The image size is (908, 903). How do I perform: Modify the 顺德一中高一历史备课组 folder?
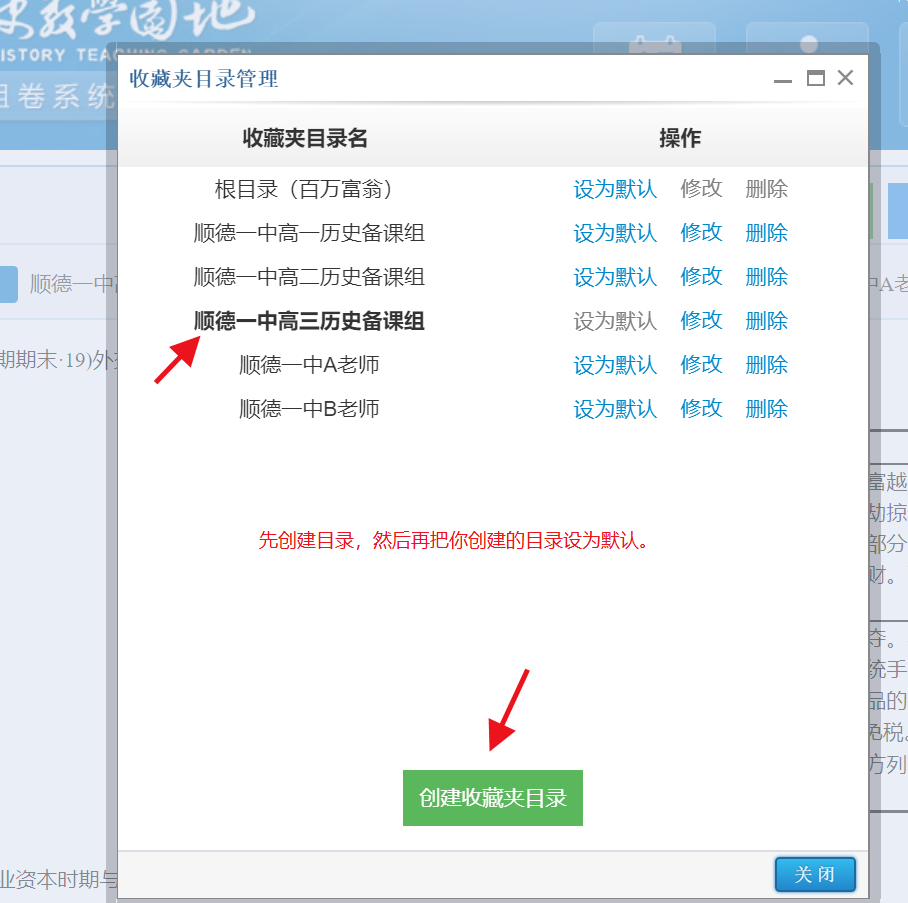(x=701, y=233)
